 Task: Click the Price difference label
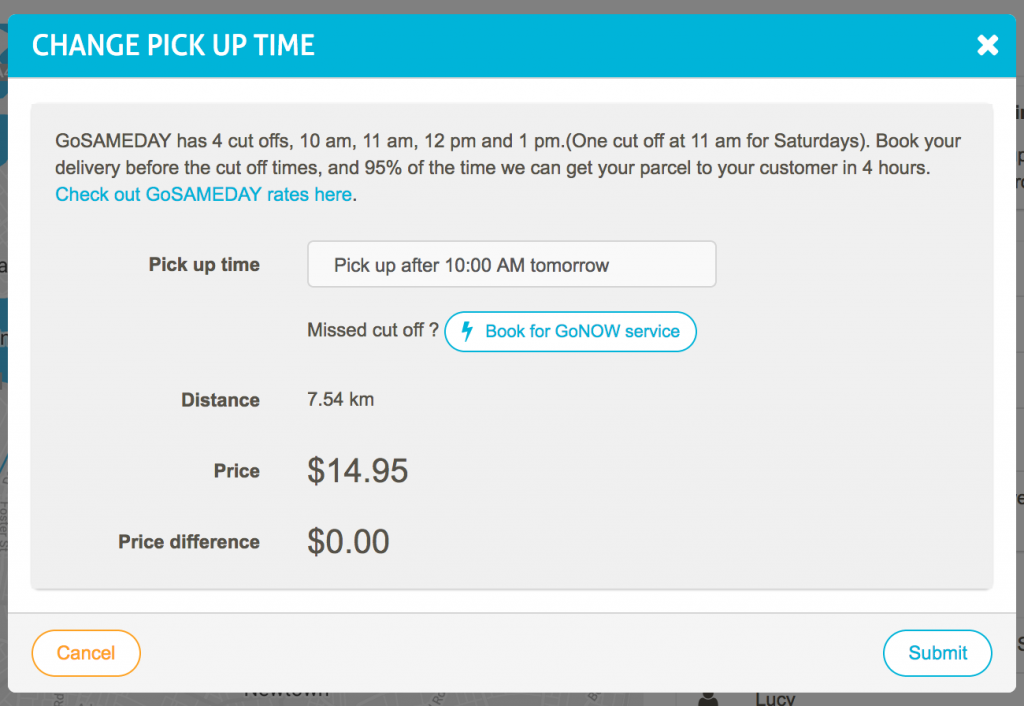coord(189,542)
